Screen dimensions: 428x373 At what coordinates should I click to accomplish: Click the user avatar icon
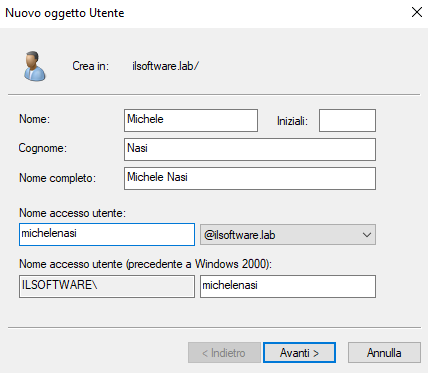point(35,66)
